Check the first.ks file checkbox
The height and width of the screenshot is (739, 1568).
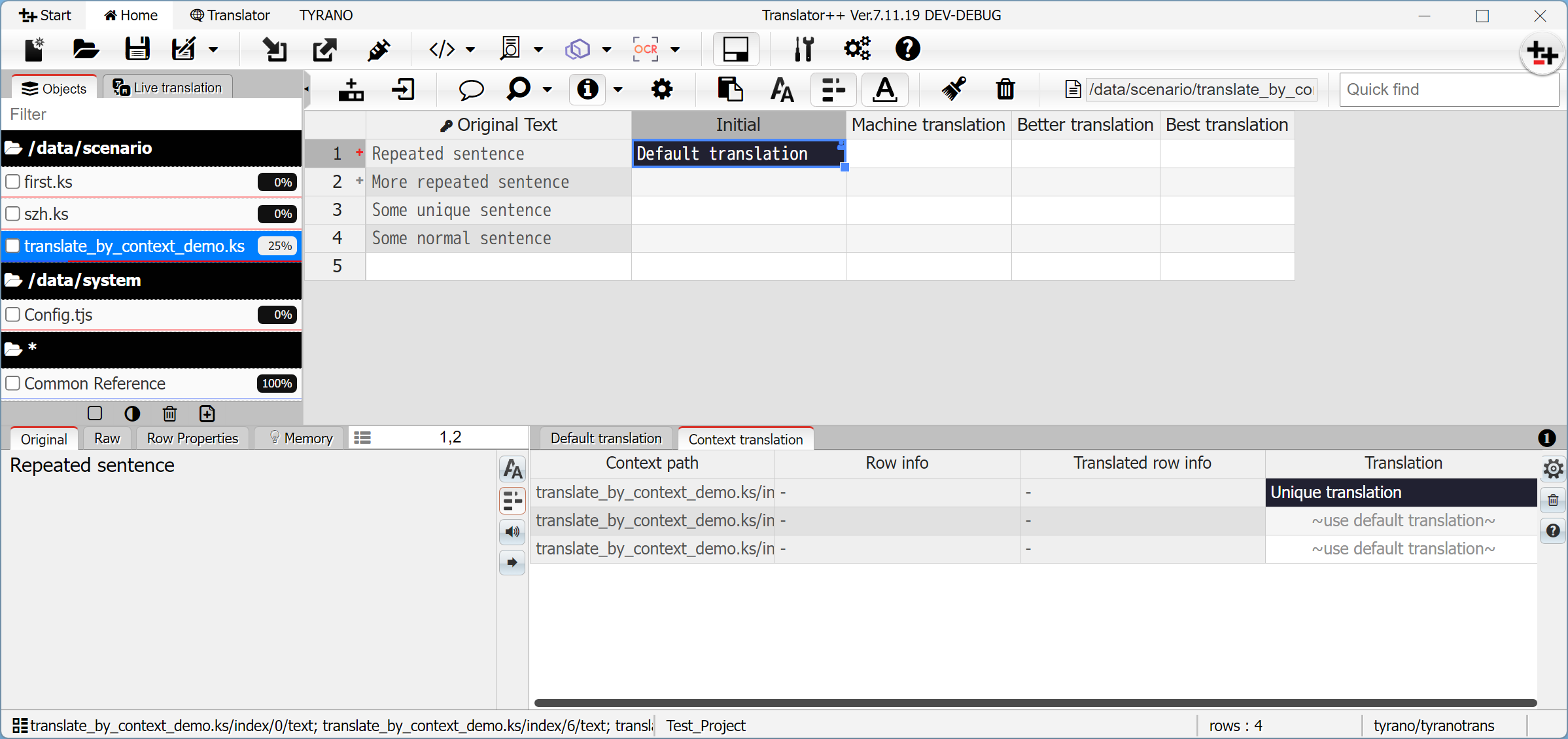click(12, 182)
